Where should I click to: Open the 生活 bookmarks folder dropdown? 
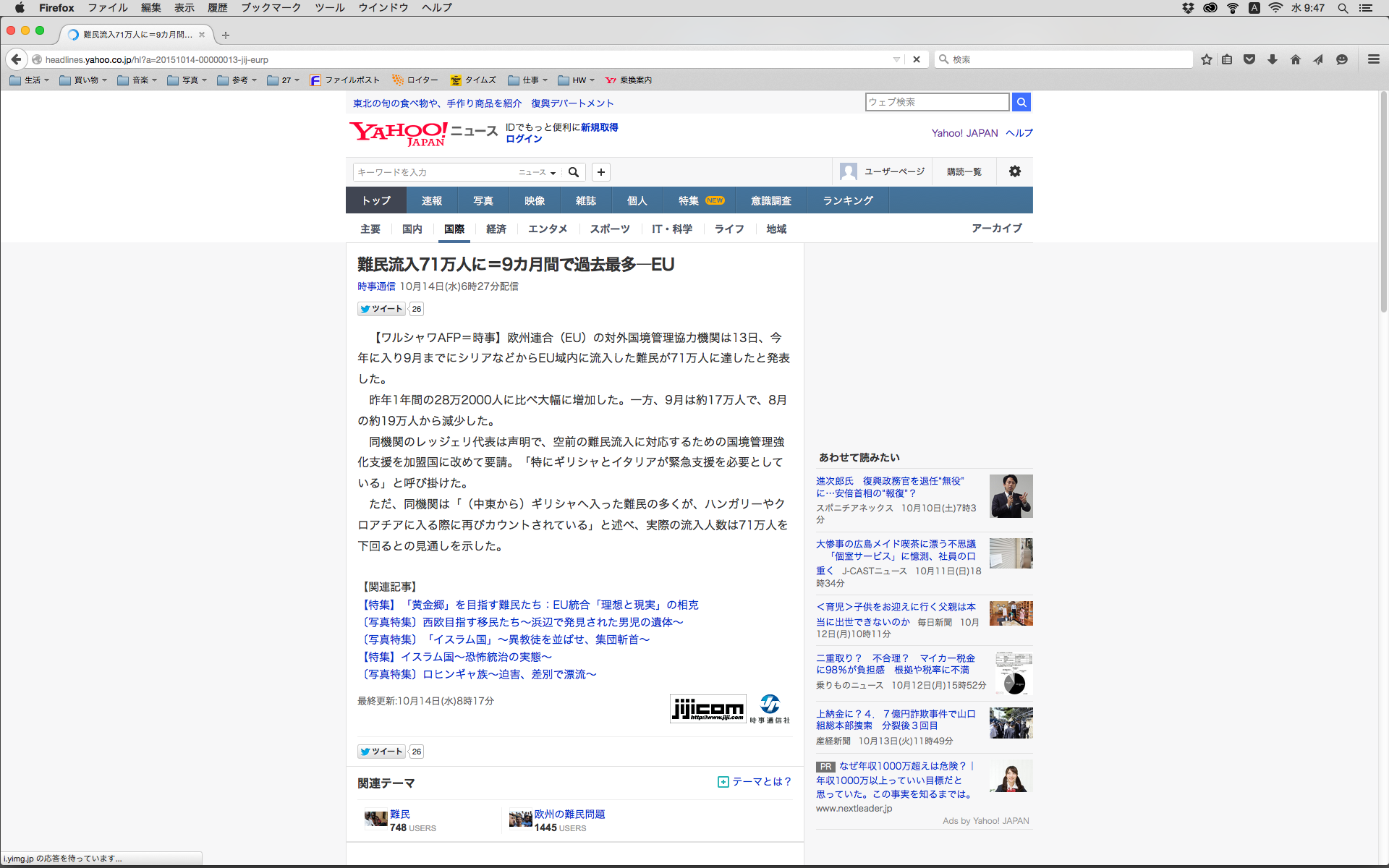point(30,80)
